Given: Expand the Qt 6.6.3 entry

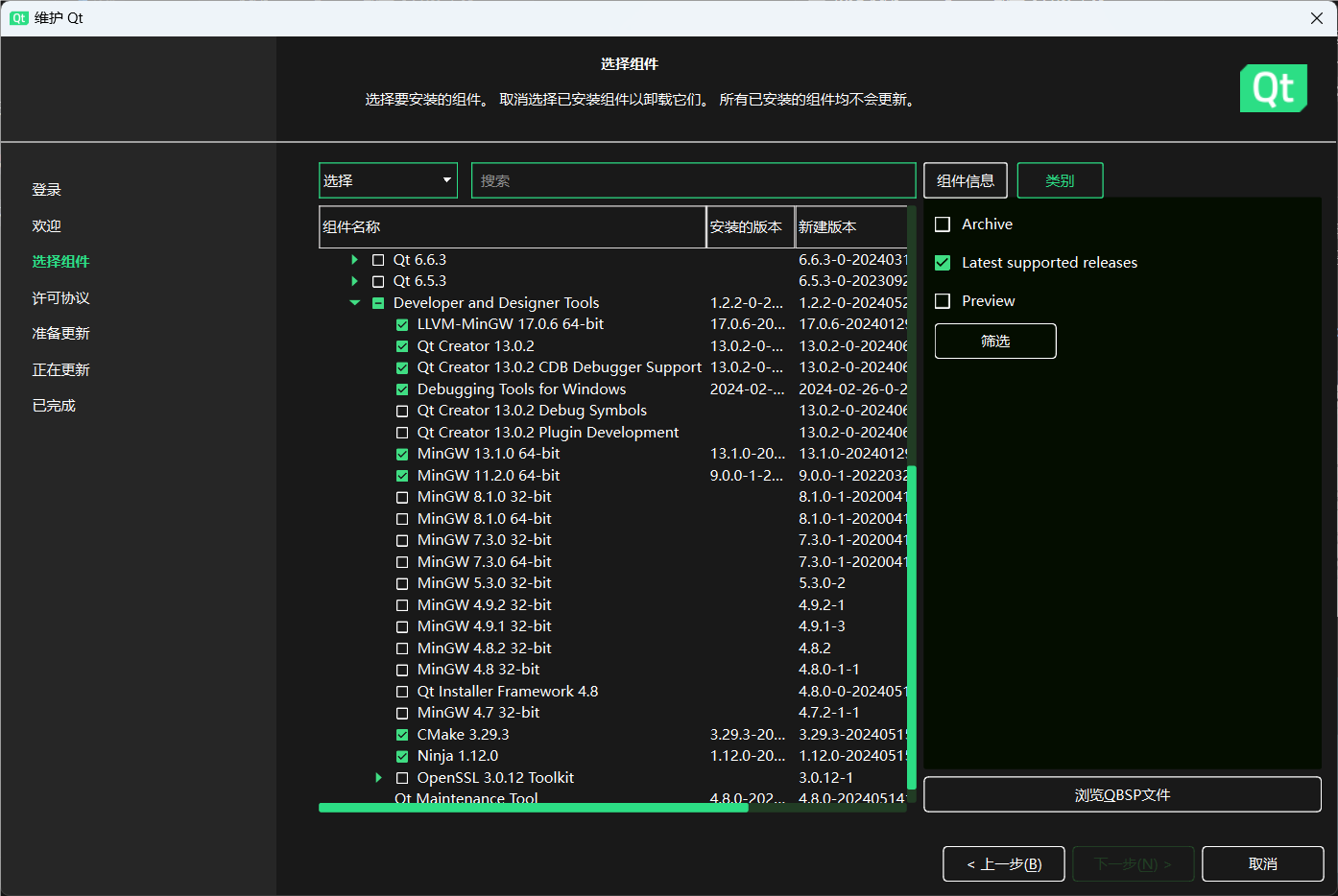Looking at the screenshot, I should coord(355,259).
